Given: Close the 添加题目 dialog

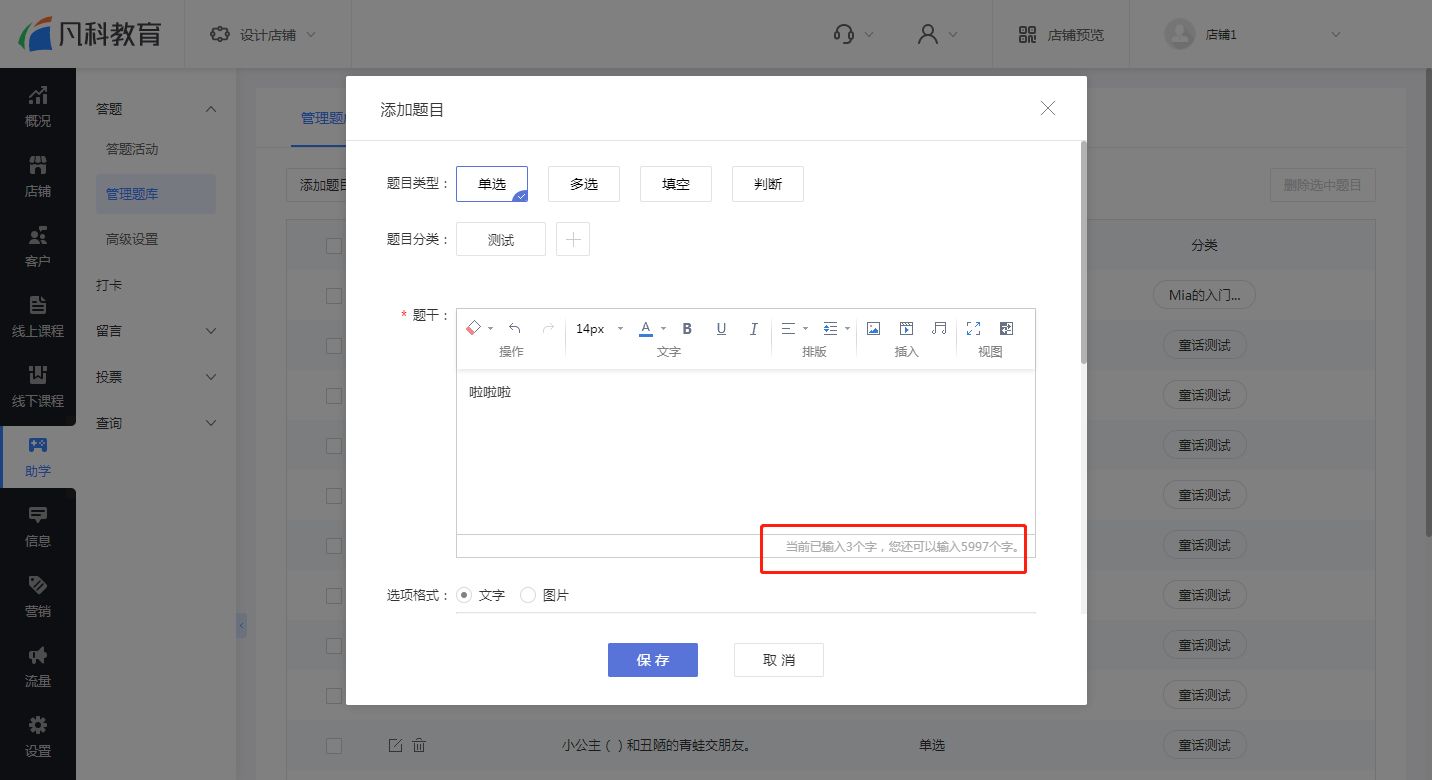Looking at the screenshot, I should click(1047, 108).
